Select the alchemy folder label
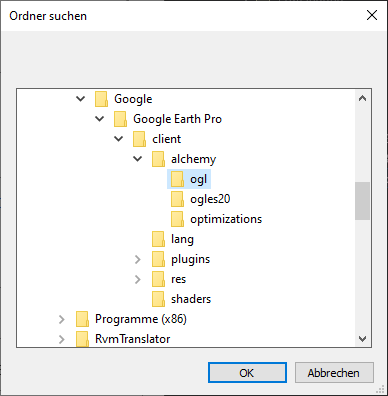388x396 pixels. 193,159
